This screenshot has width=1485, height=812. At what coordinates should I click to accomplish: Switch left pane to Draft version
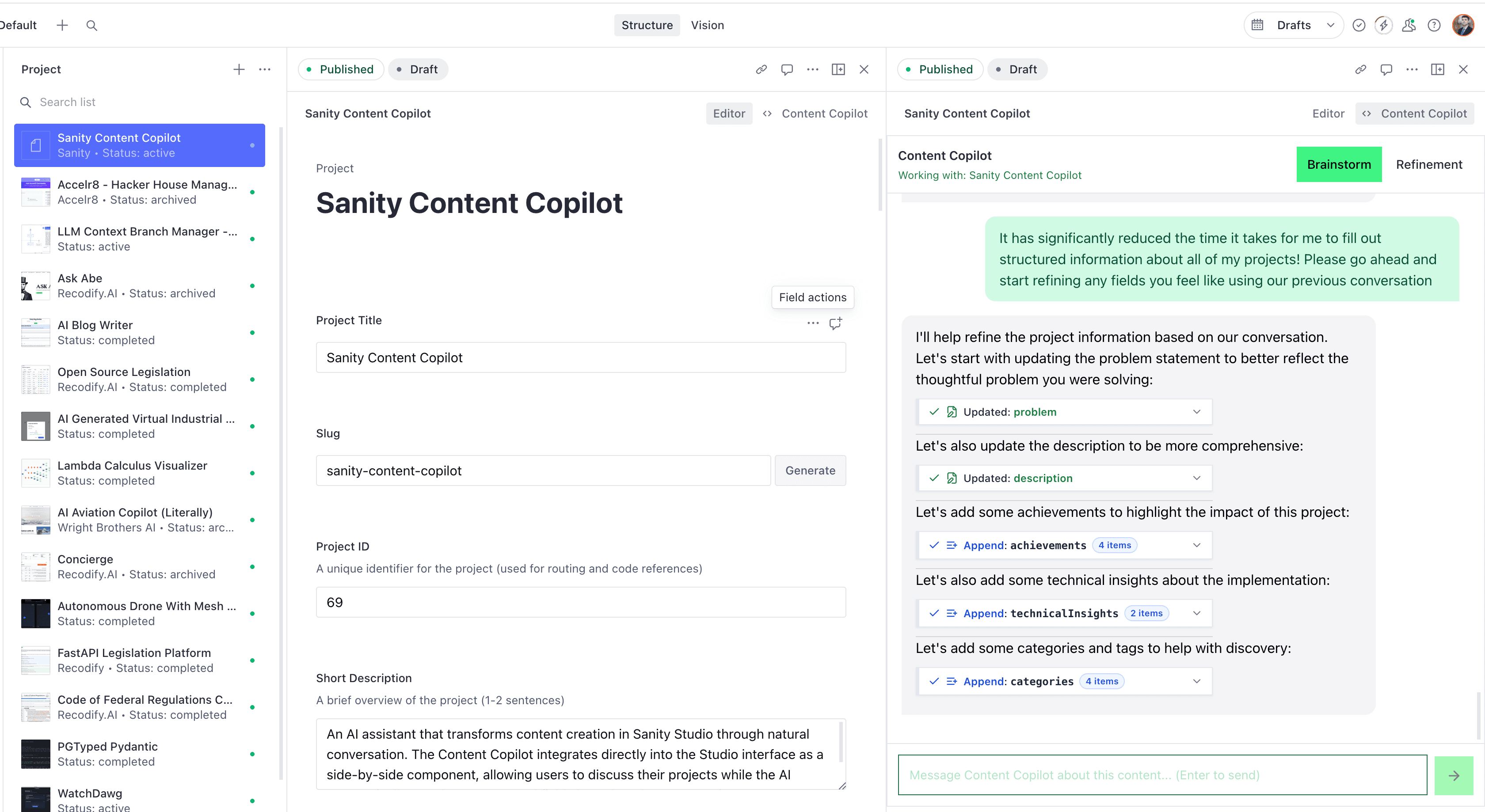coord(418,69)
